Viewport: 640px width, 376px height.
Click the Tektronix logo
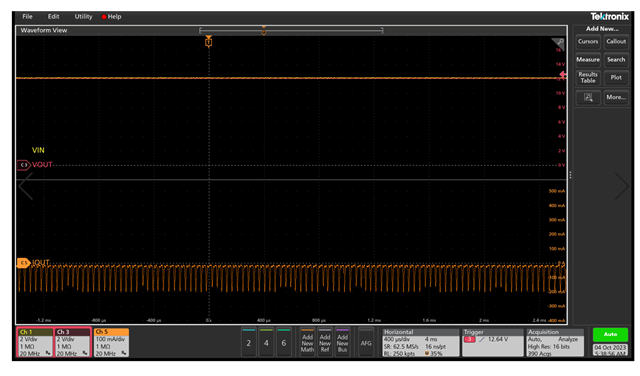609,16
